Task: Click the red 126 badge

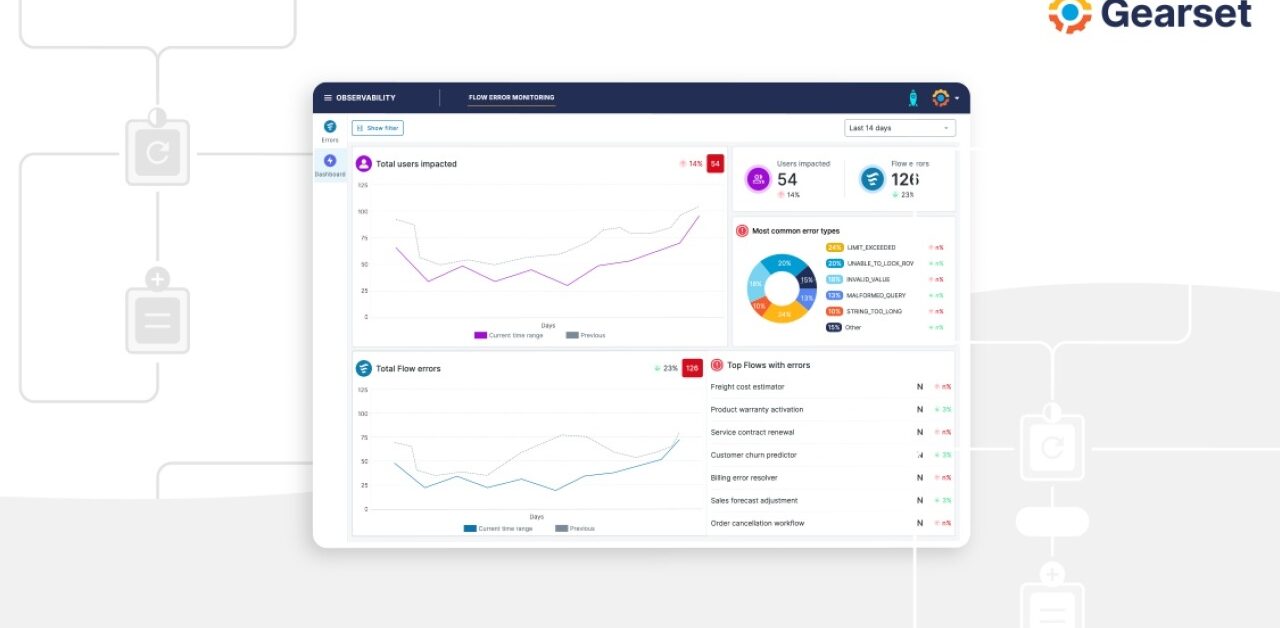Action: click(x=692, y=368)
